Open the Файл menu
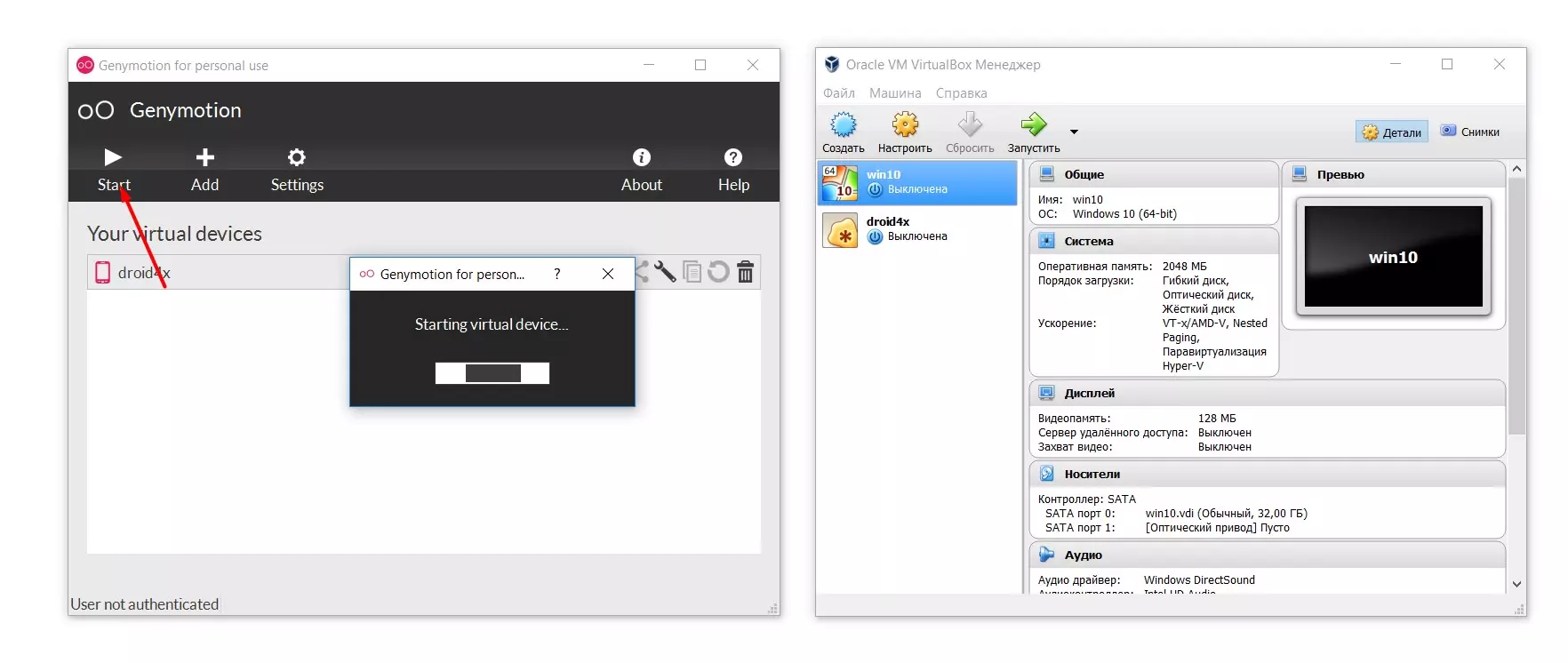The height and width of the screenshot is (663, 1568). (x=838, y=93)
